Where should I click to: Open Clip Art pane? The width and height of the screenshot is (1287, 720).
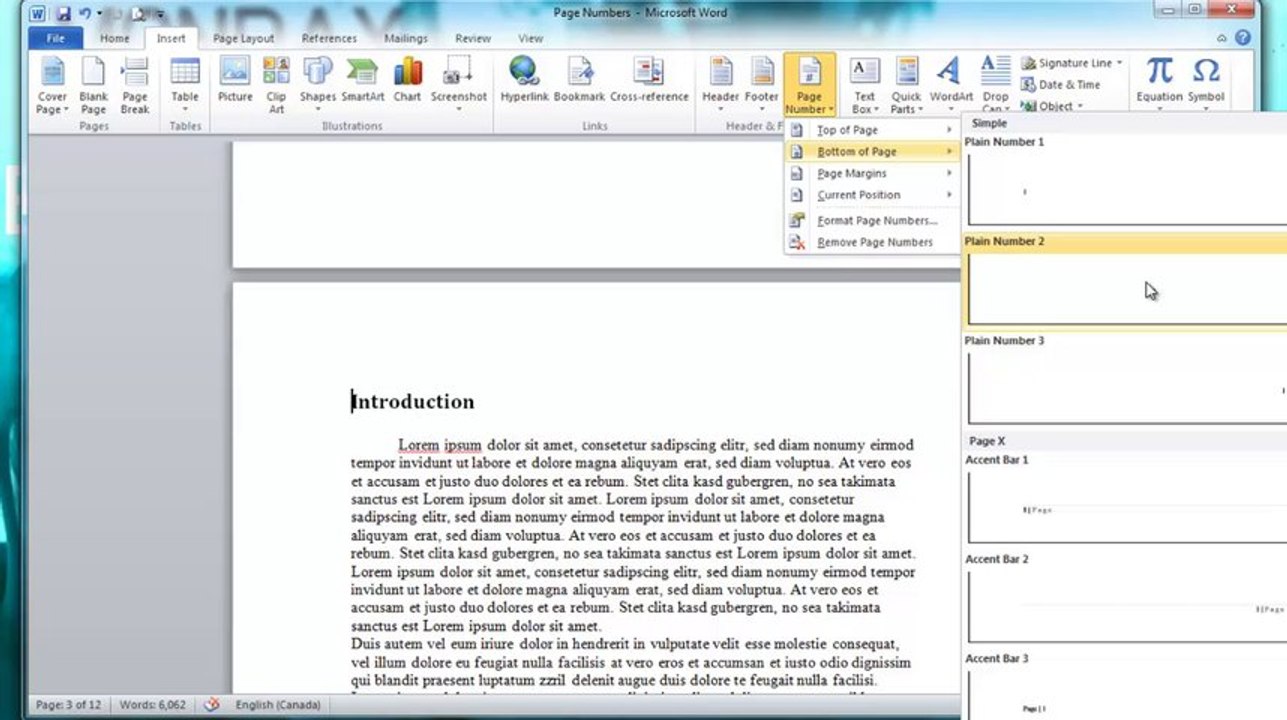coord(276,85)
